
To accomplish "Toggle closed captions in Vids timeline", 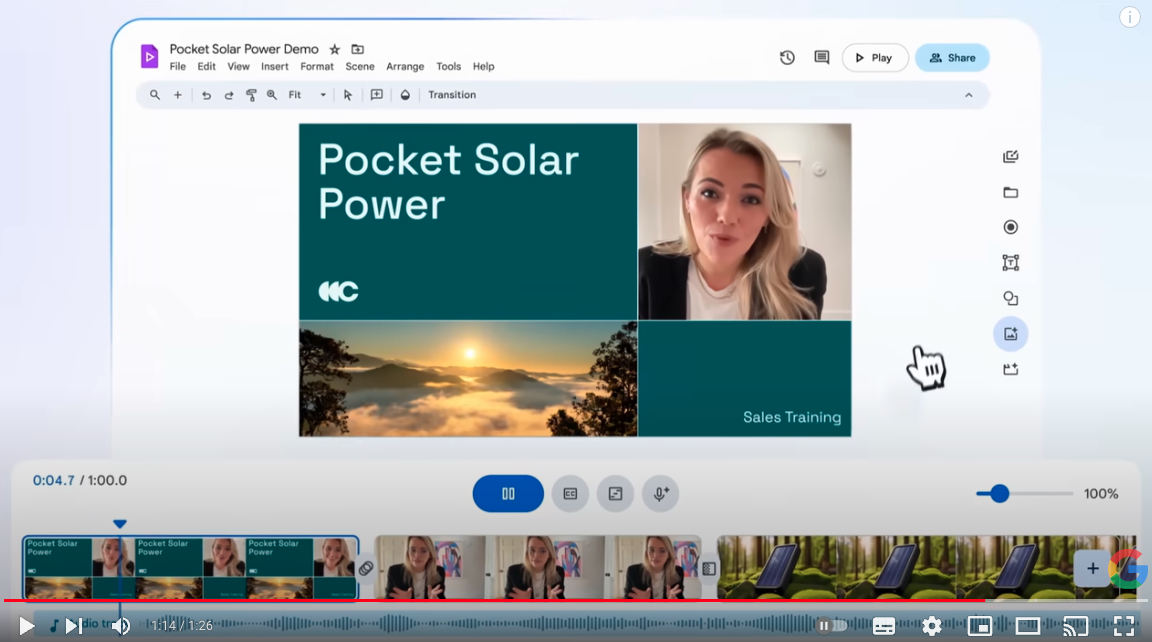I will click(570, 493).
